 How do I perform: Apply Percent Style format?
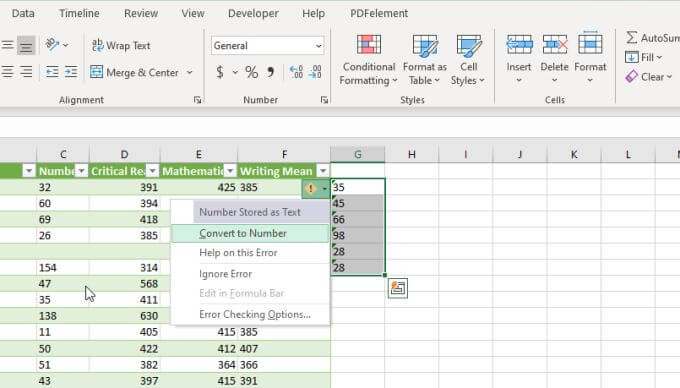pos(252,72)
